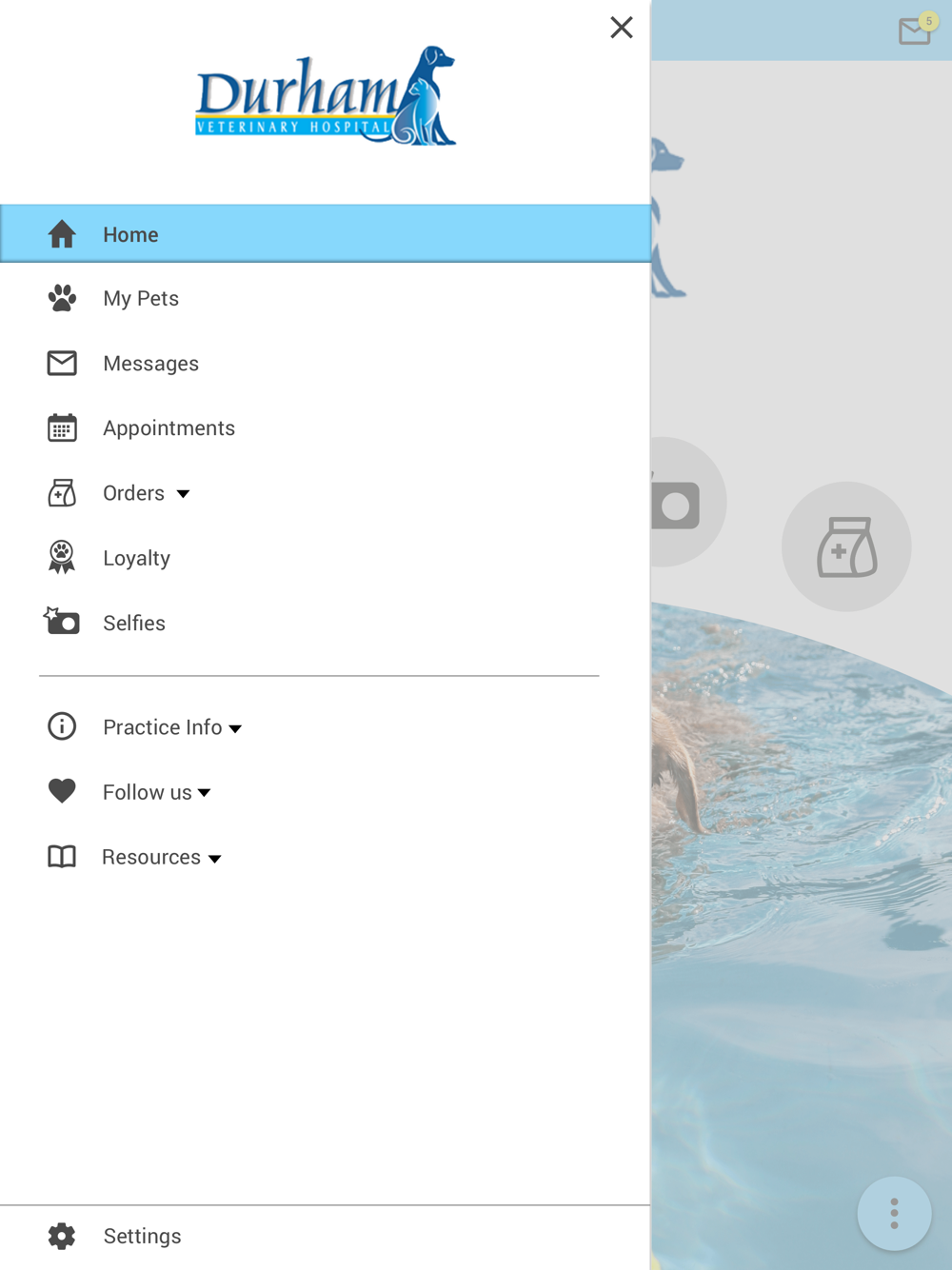Open the three-dot floating action button

(894, 1214)
